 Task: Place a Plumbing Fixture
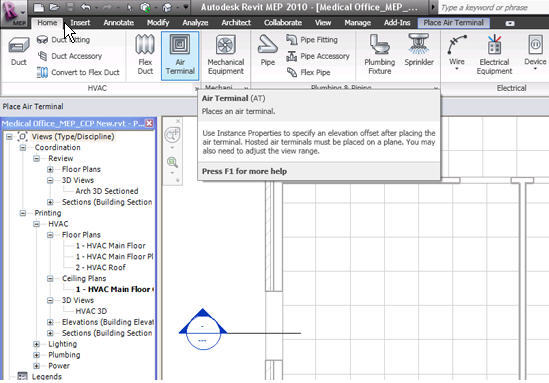[x=380, y=55]
